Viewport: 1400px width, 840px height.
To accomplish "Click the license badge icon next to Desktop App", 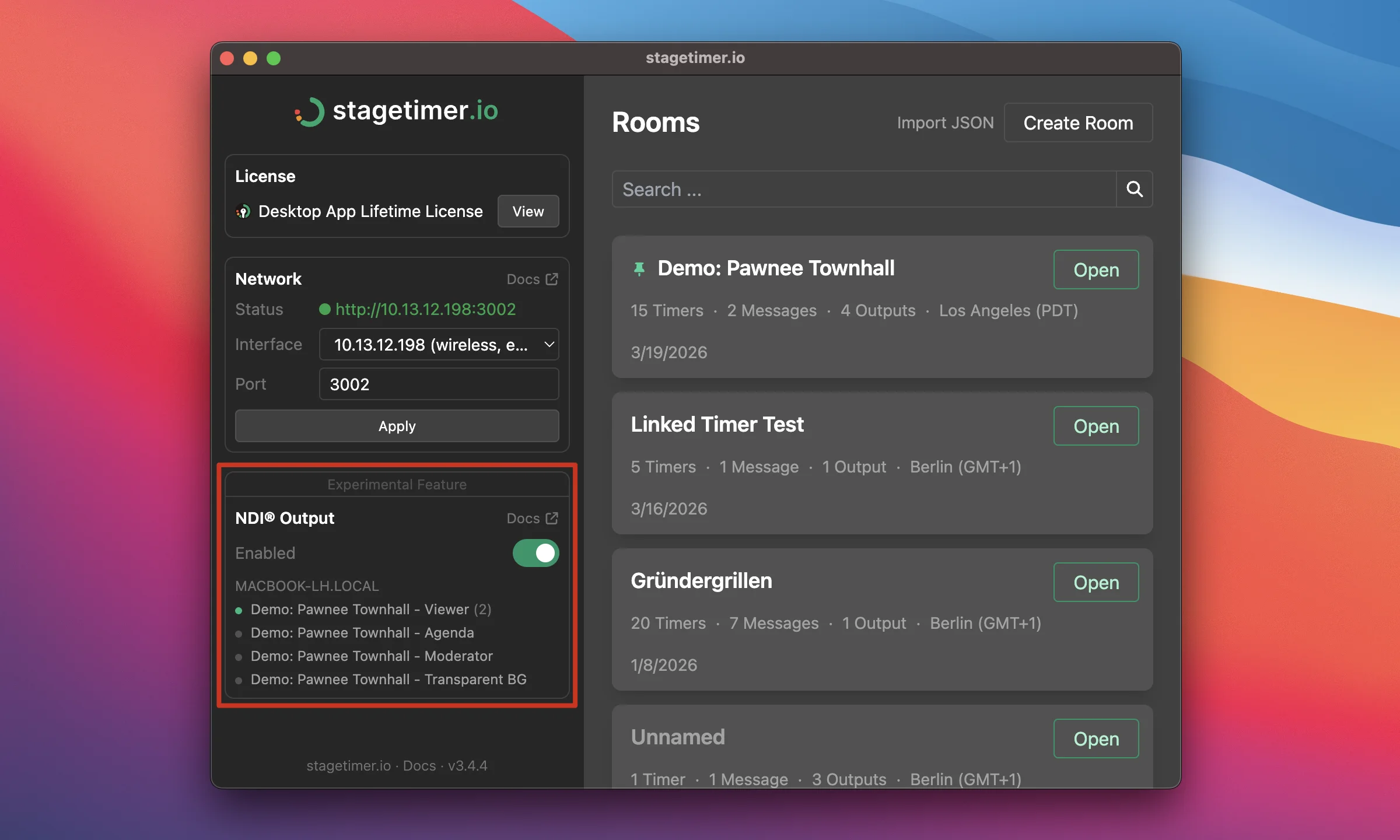I will 243,211.
